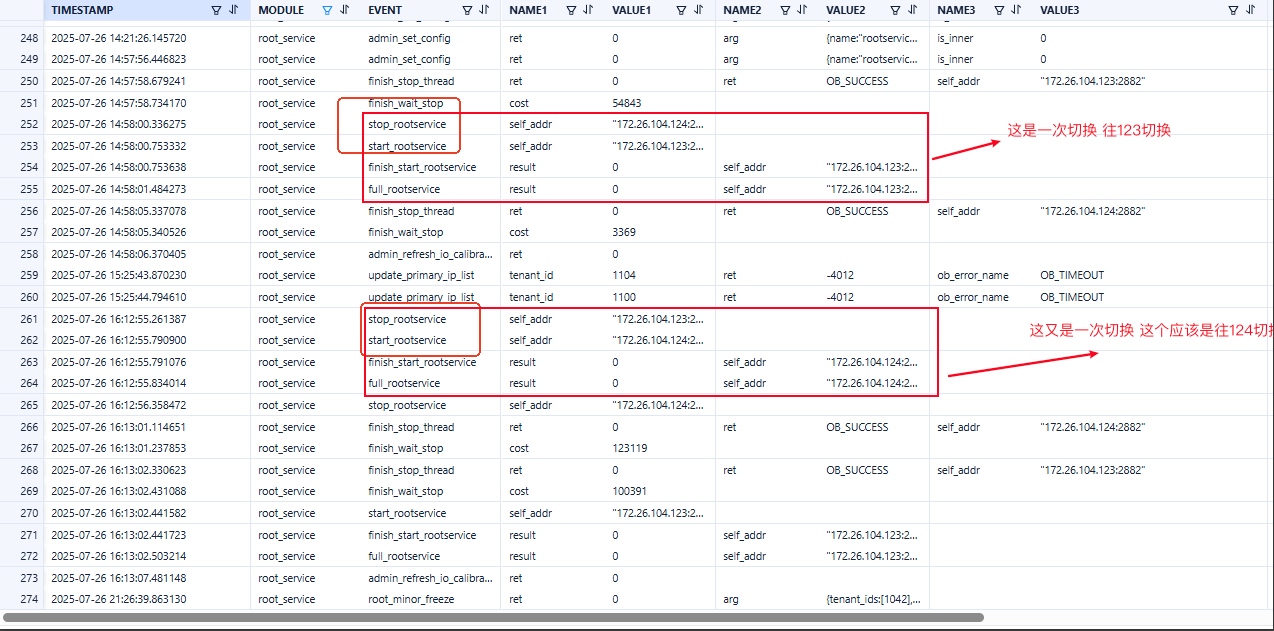
Task: Sort by the NAME1 column
Action: click(x=588, y=10)
